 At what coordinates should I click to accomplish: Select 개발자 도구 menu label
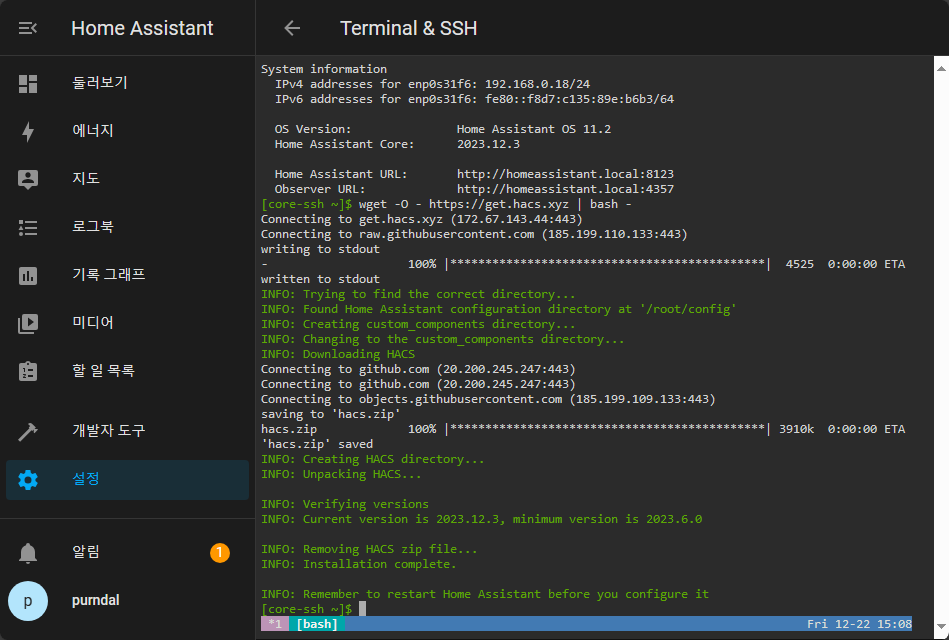(x=109, y=431)
